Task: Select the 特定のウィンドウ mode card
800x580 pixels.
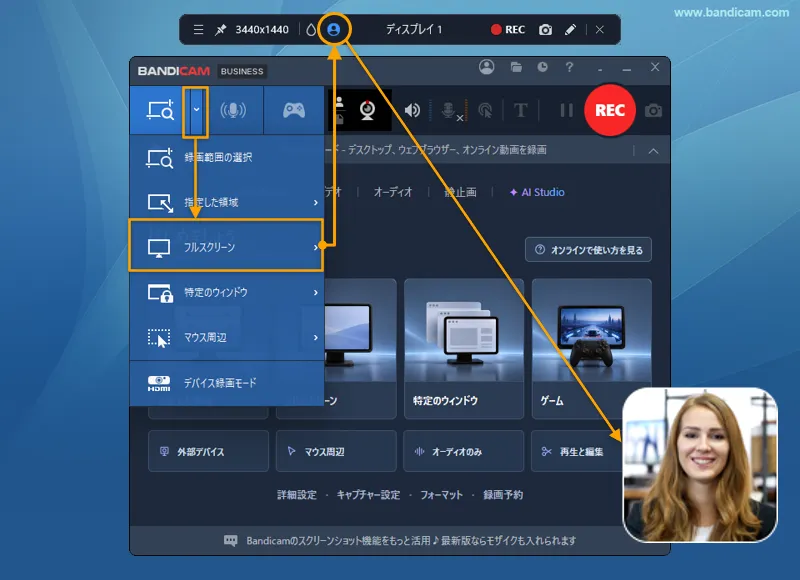Action: click(464, 349)
